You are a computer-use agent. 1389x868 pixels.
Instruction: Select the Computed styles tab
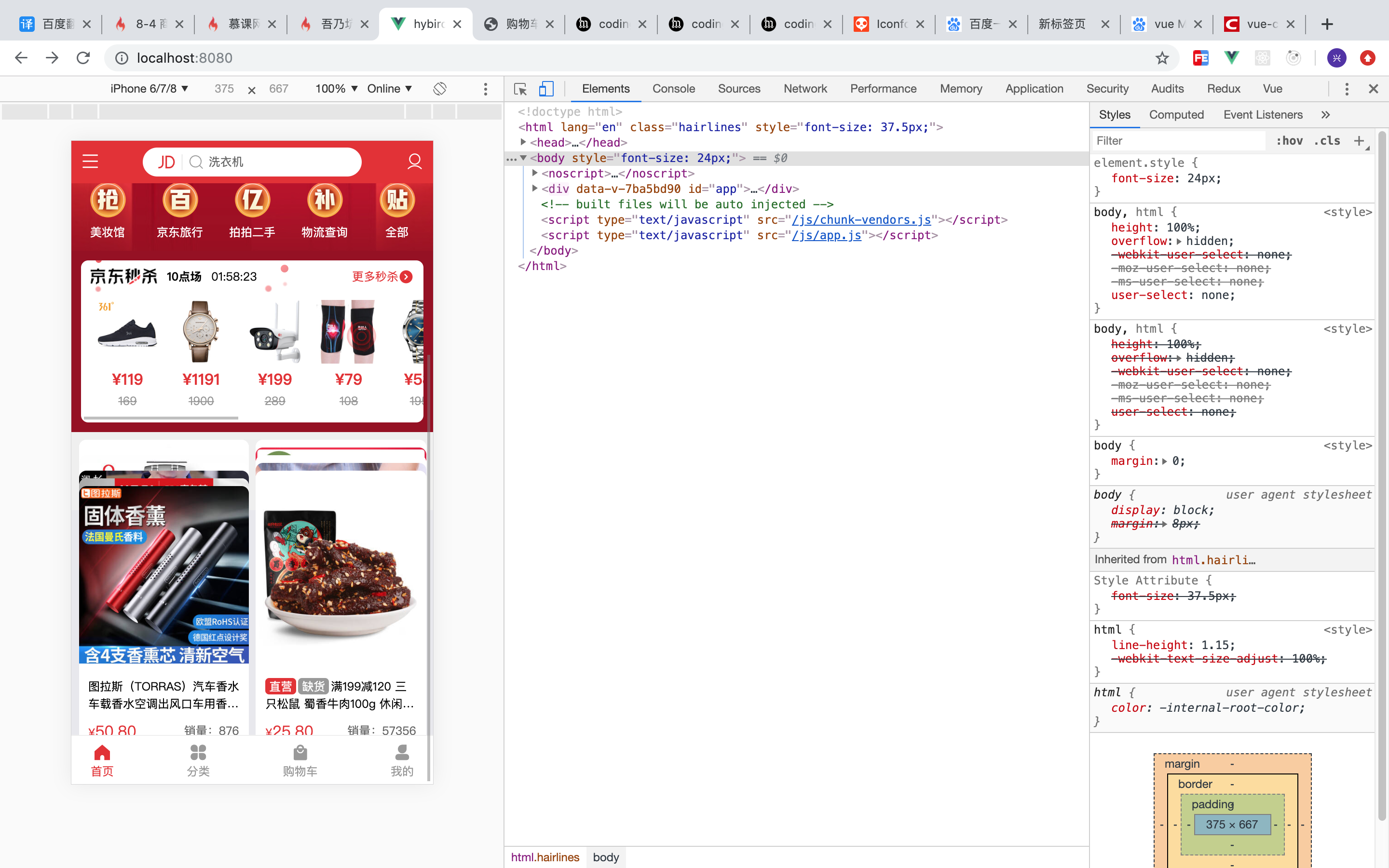(x=1176, y=114)
